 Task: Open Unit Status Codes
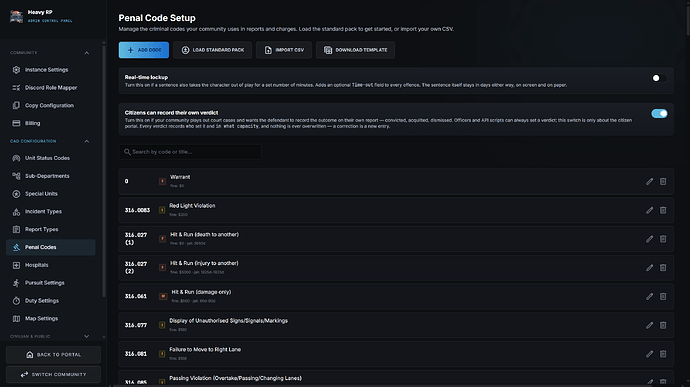tap(51, 158)
